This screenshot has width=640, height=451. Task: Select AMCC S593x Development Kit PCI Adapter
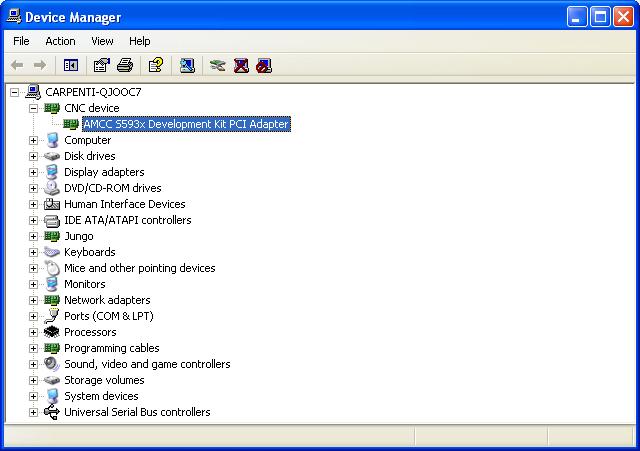coord(186,124)
